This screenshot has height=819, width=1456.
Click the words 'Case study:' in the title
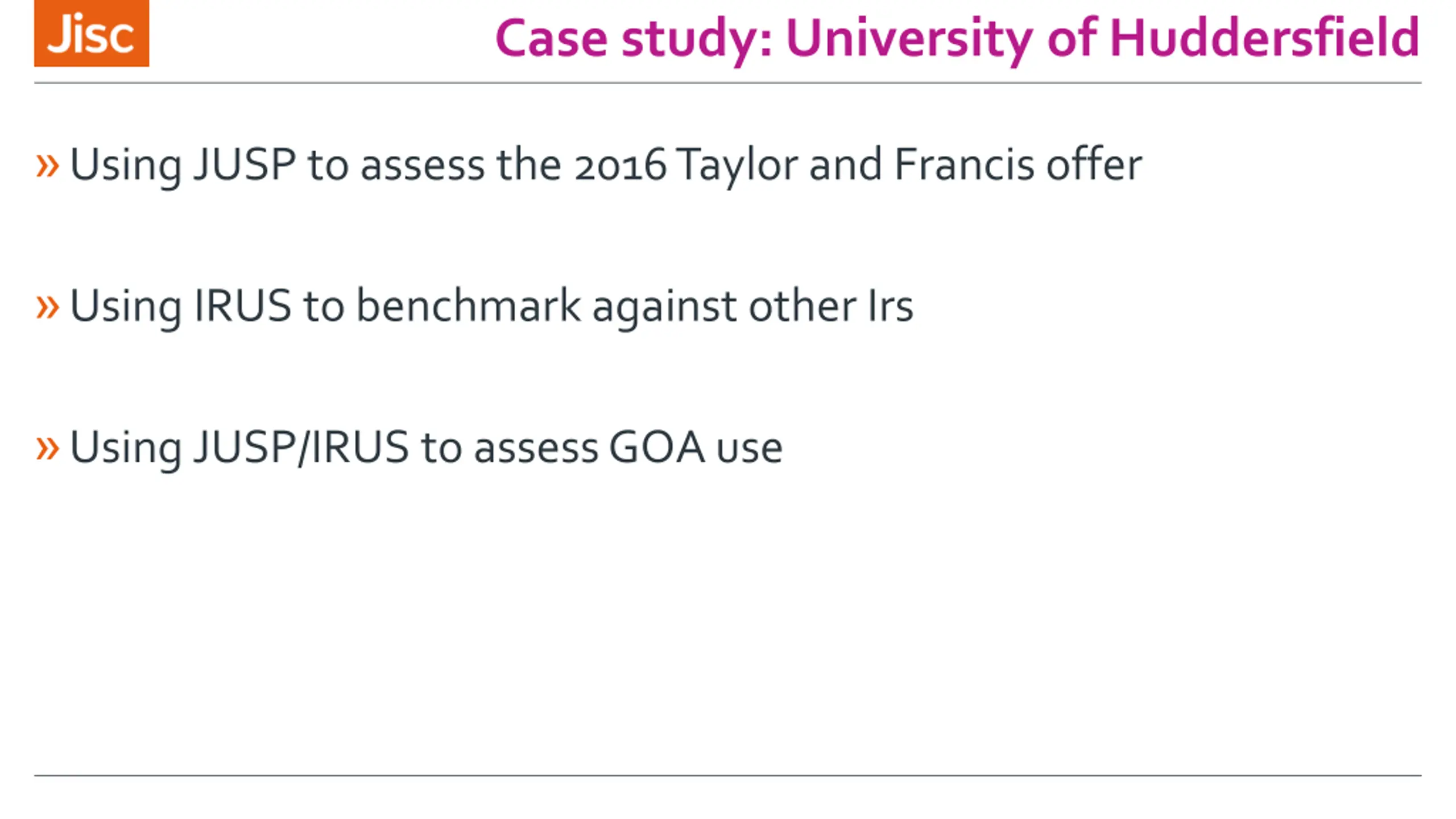click(634, 39)
